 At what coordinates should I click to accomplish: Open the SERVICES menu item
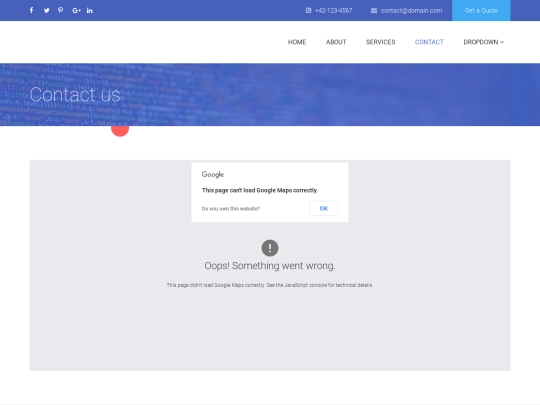[381, 42]
